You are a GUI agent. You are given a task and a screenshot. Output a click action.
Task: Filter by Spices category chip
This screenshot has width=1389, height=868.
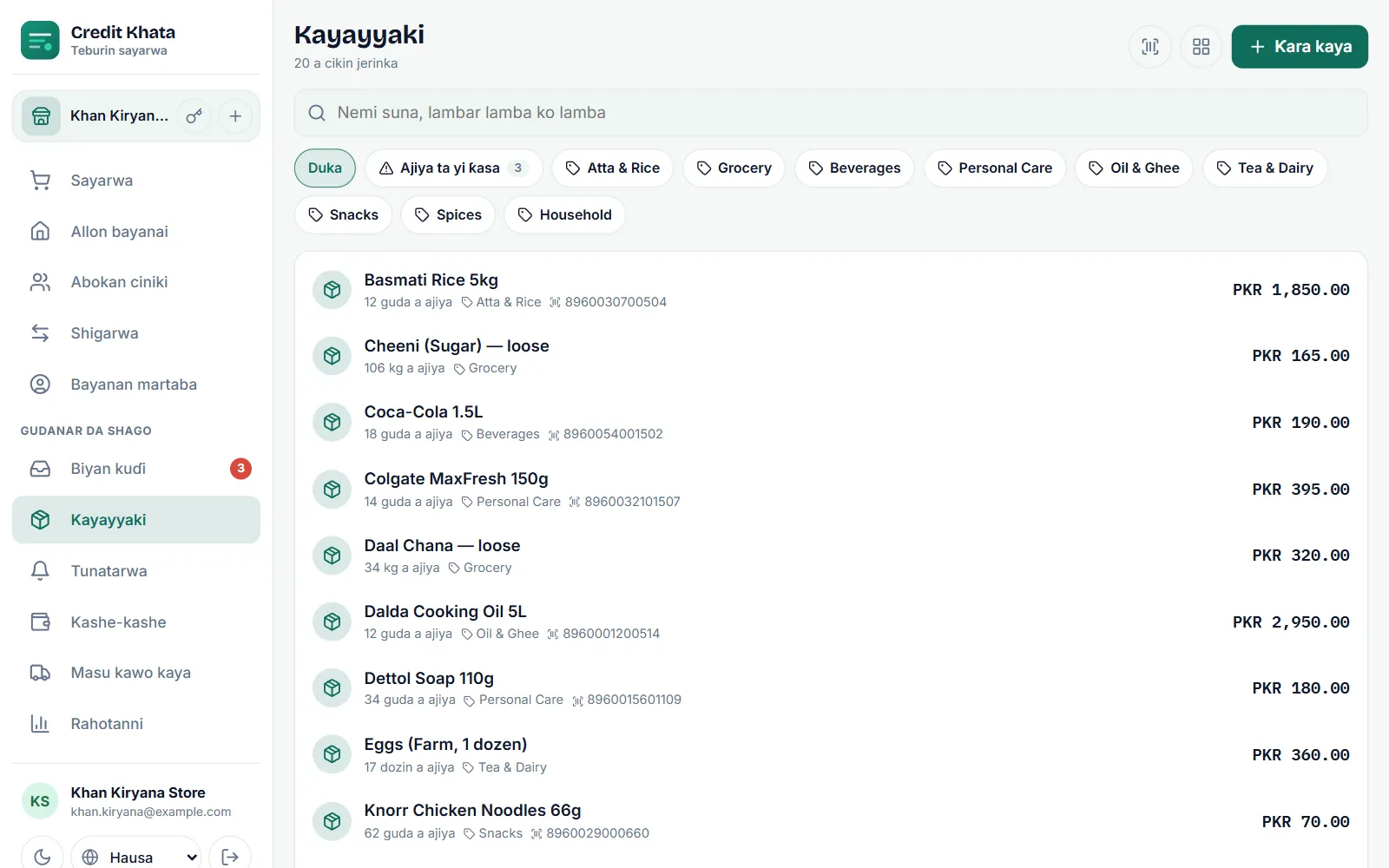click(x=448, y=215)
